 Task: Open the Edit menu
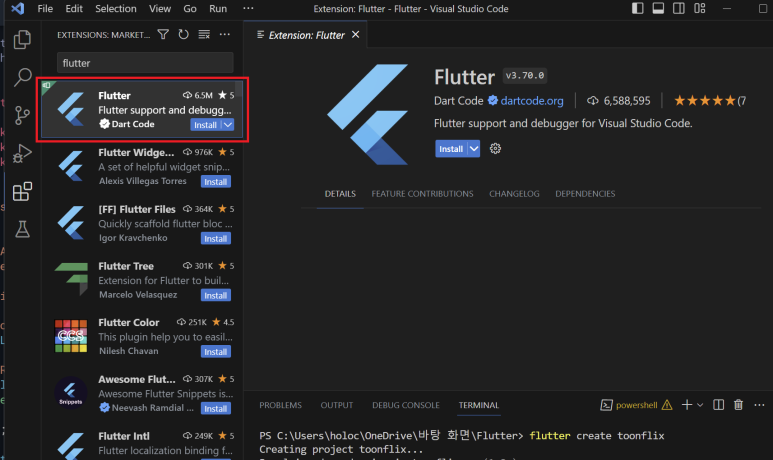pos(74,8)
